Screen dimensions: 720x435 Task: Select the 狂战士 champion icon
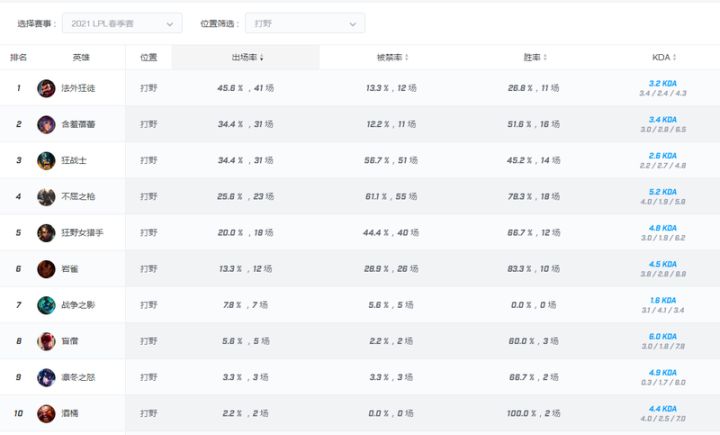click(46, 160)
